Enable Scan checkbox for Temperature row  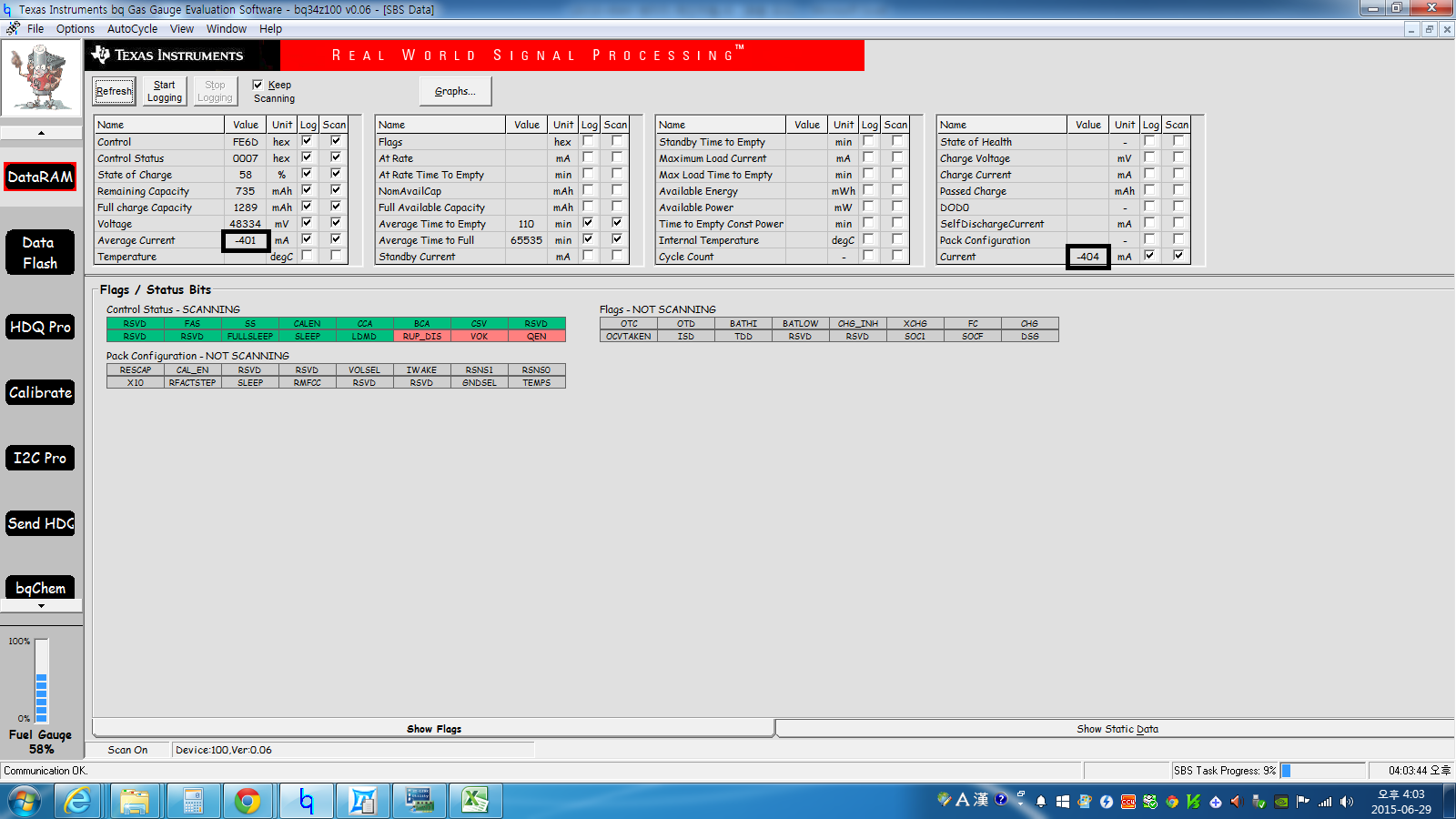[336, 256]
